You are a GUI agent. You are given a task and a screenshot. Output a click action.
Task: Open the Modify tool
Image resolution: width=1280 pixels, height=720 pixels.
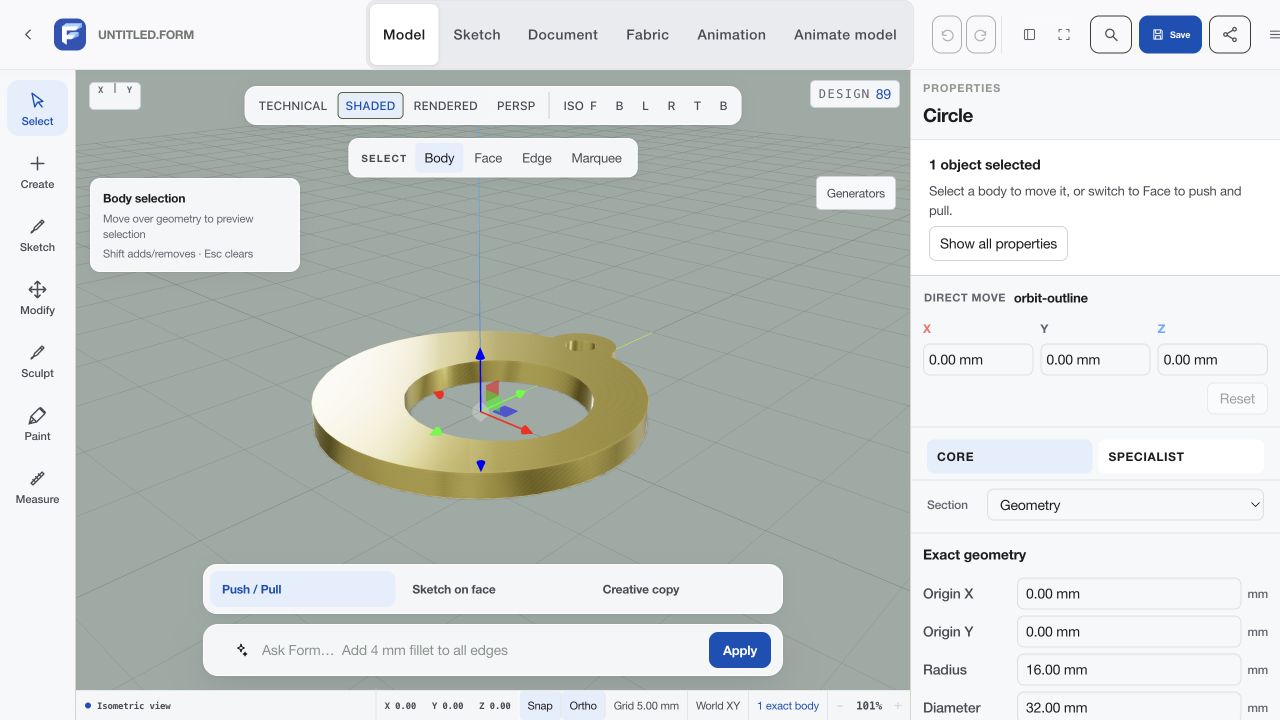pyautogui.click(x=37, y=297)
